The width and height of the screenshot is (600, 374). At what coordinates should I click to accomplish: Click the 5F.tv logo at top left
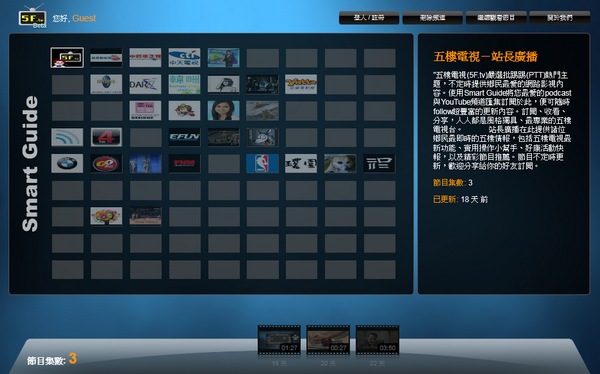click(x=32, y=16)
